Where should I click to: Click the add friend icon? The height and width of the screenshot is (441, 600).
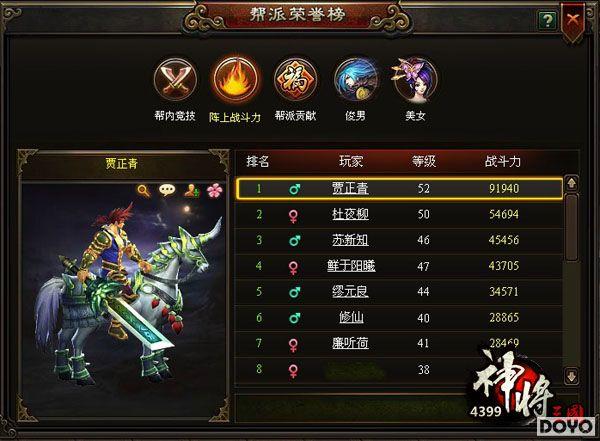coord(191,190)
